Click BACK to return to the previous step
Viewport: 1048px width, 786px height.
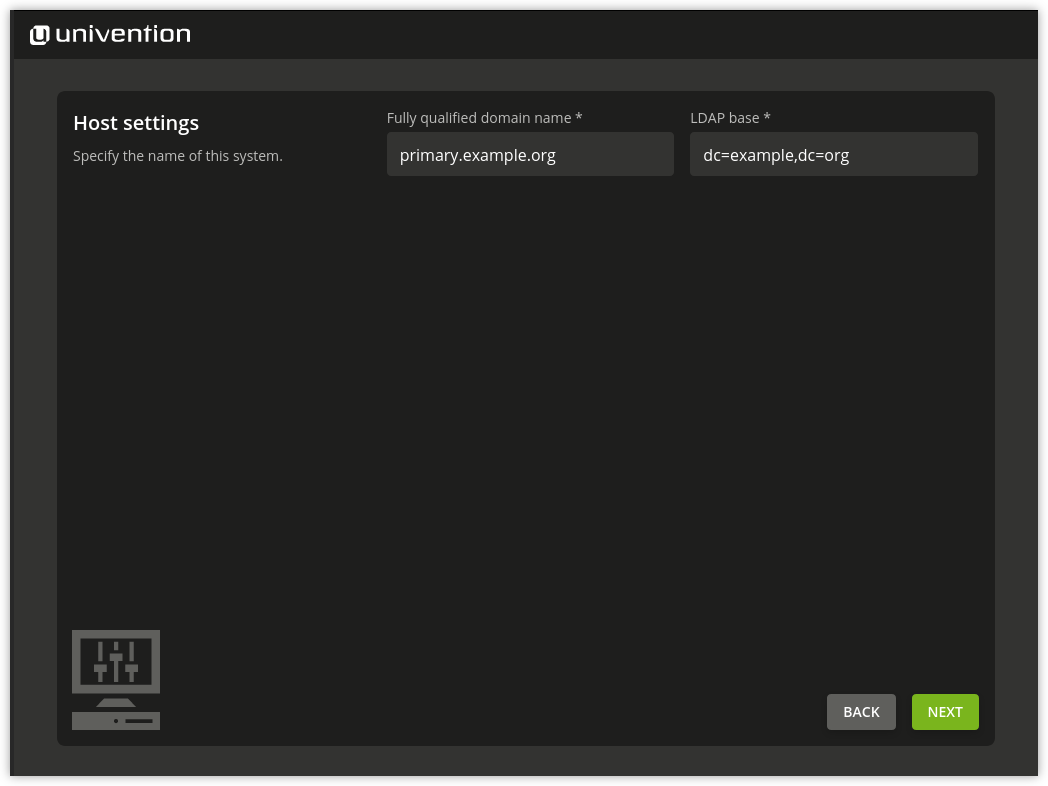861,711
